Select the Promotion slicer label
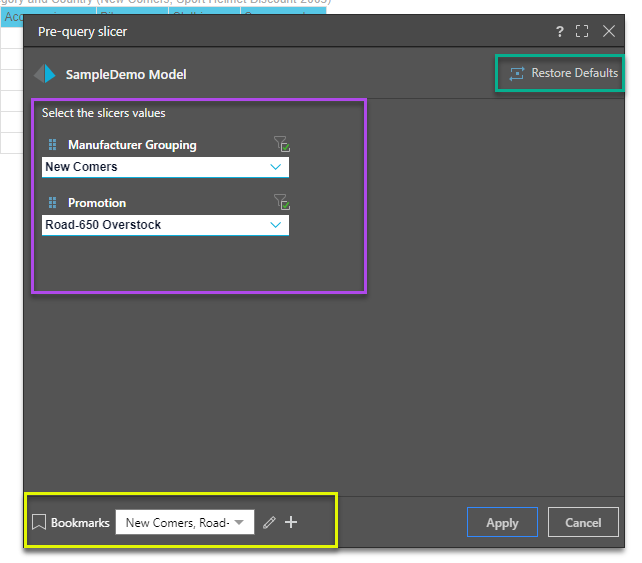The height and width of the screenshot is (563, 642). (x=97, y=203)
